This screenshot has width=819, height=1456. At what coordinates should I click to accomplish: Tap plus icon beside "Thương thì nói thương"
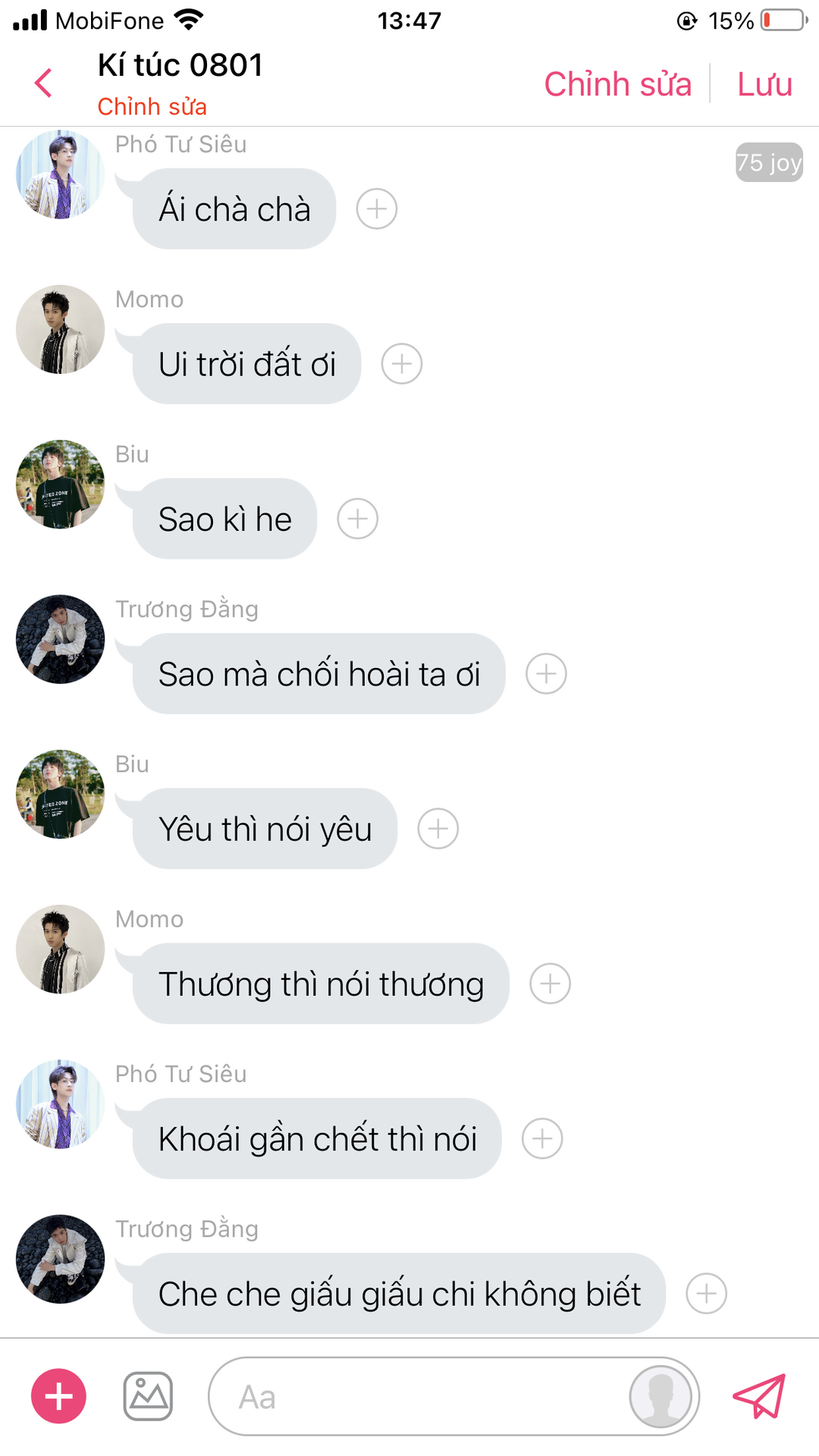pos(551,984)
